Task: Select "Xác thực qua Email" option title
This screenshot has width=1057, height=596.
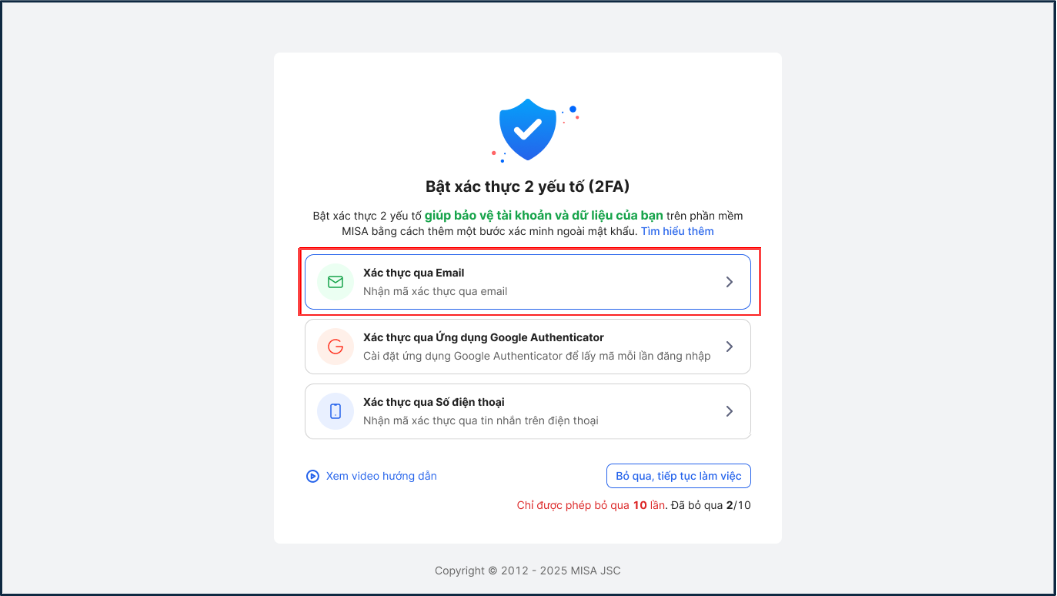Action: pos(413,273)
